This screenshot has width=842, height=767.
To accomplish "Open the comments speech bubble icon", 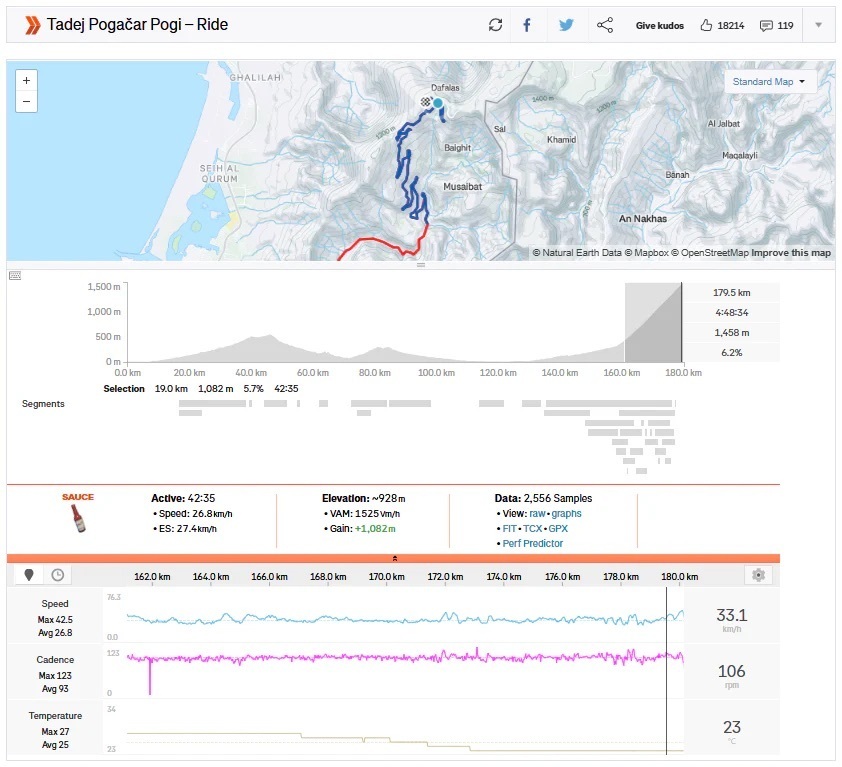I will (766, 26).
